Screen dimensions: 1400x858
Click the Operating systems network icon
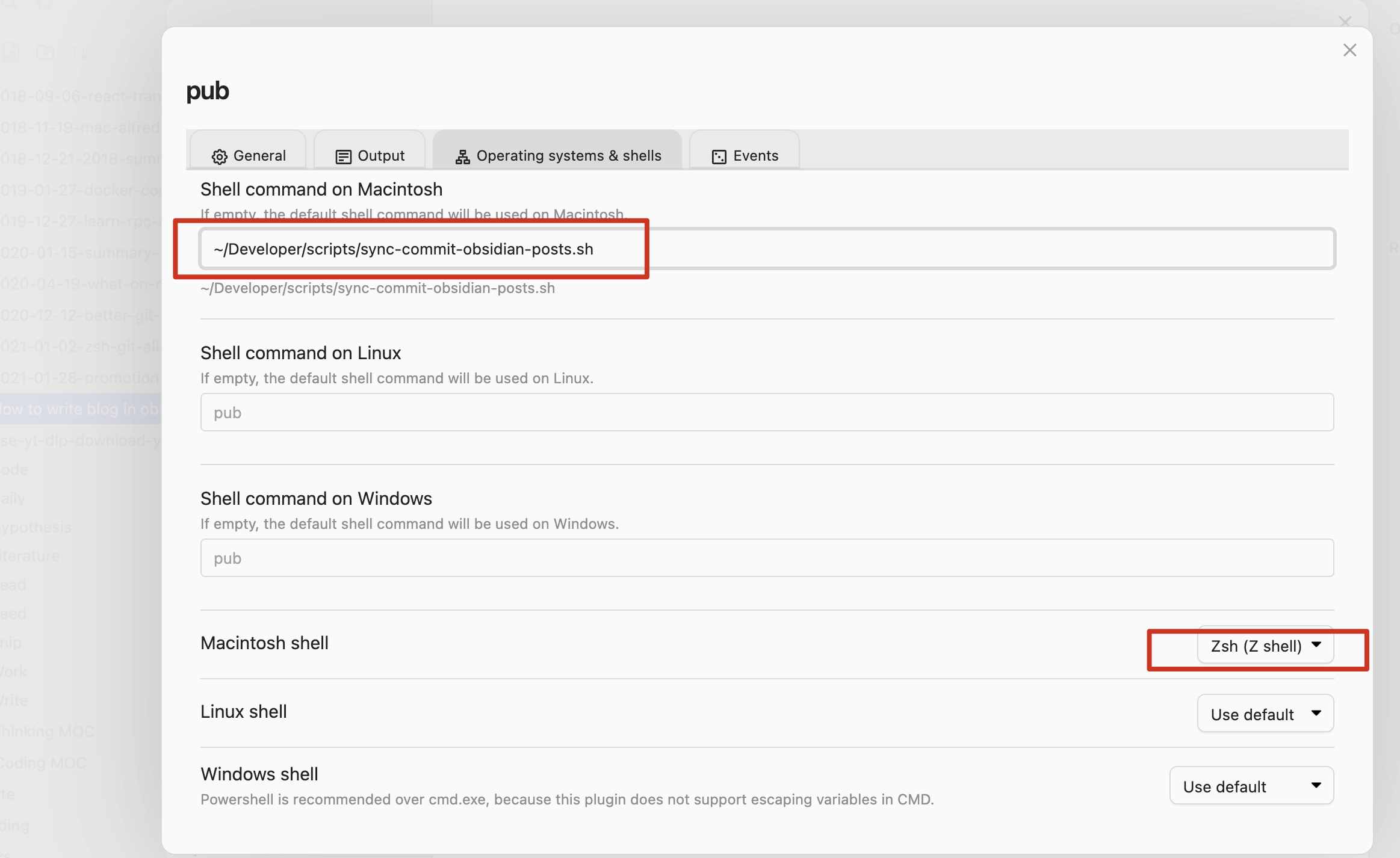pos(462,156)
